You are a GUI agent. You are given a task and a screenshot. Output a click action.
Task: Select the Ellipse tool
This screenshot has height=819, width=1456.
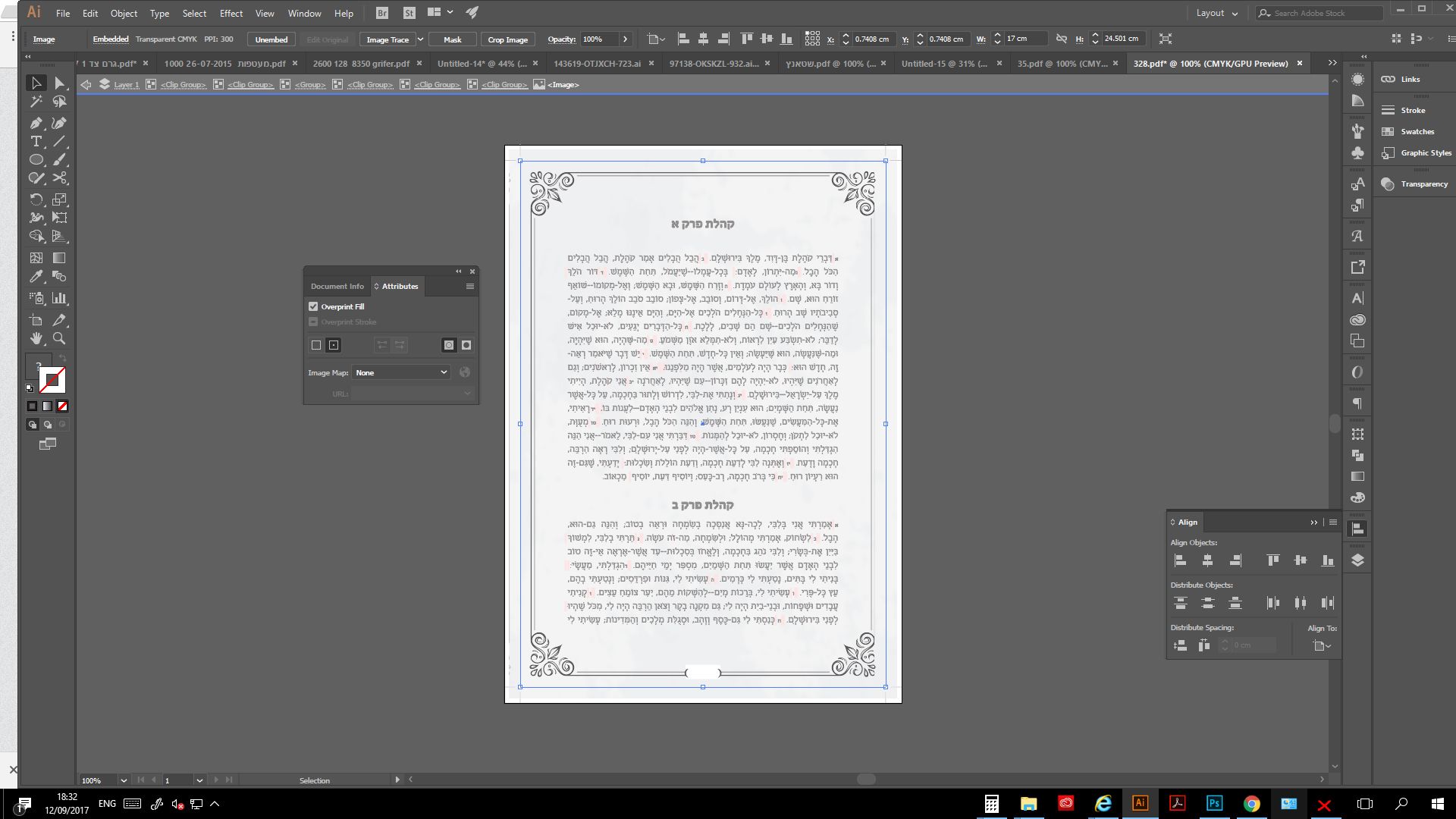coord(36,160)
